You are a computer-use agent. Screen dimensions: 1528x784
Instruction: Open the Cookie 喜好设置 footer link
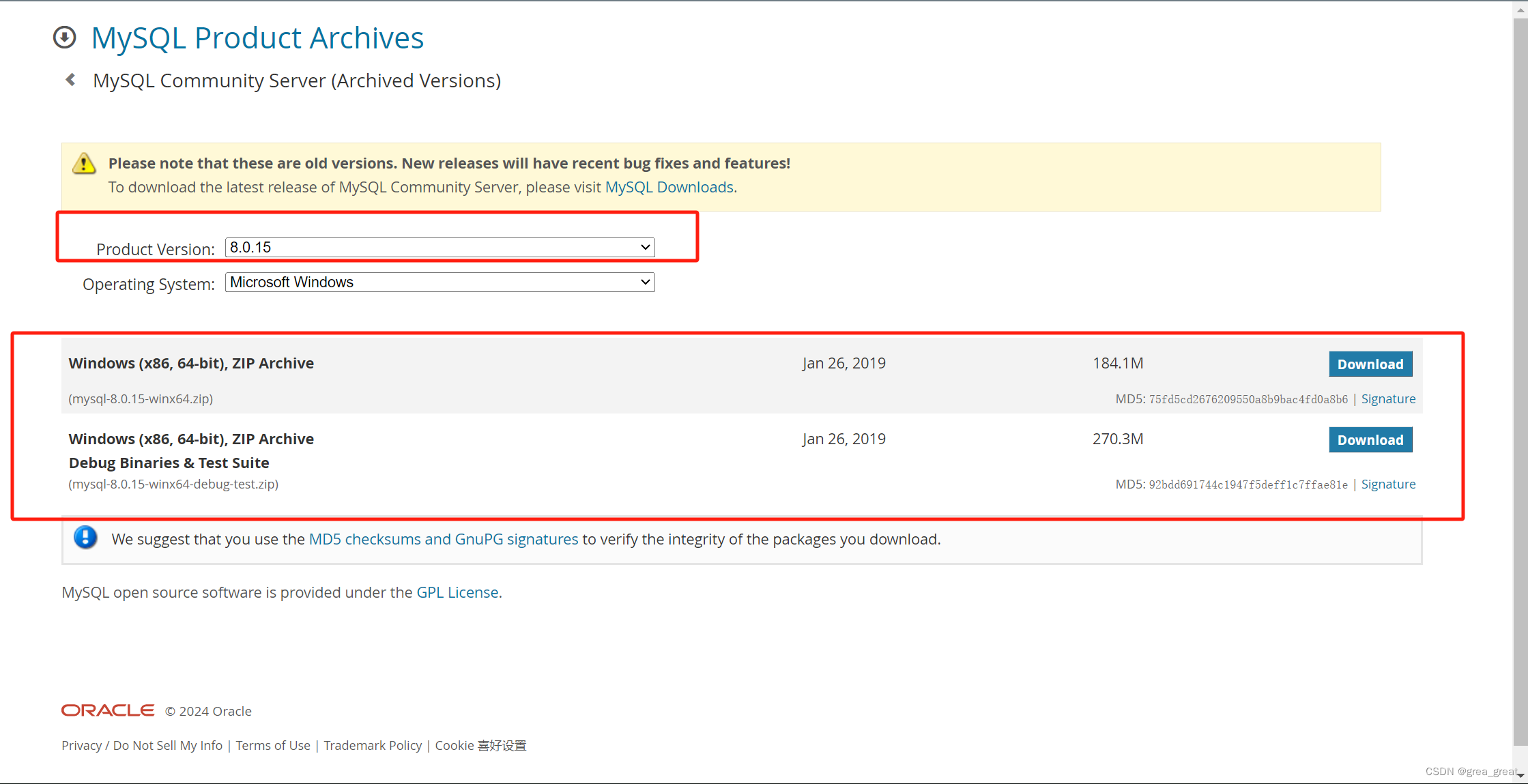pos(480,745)
